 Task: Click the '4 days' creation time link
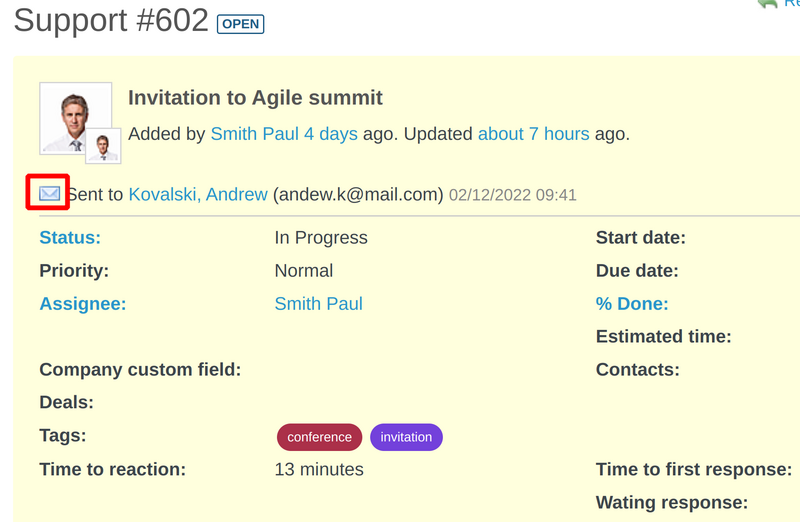pyautogui.click(x=331, y=134)
